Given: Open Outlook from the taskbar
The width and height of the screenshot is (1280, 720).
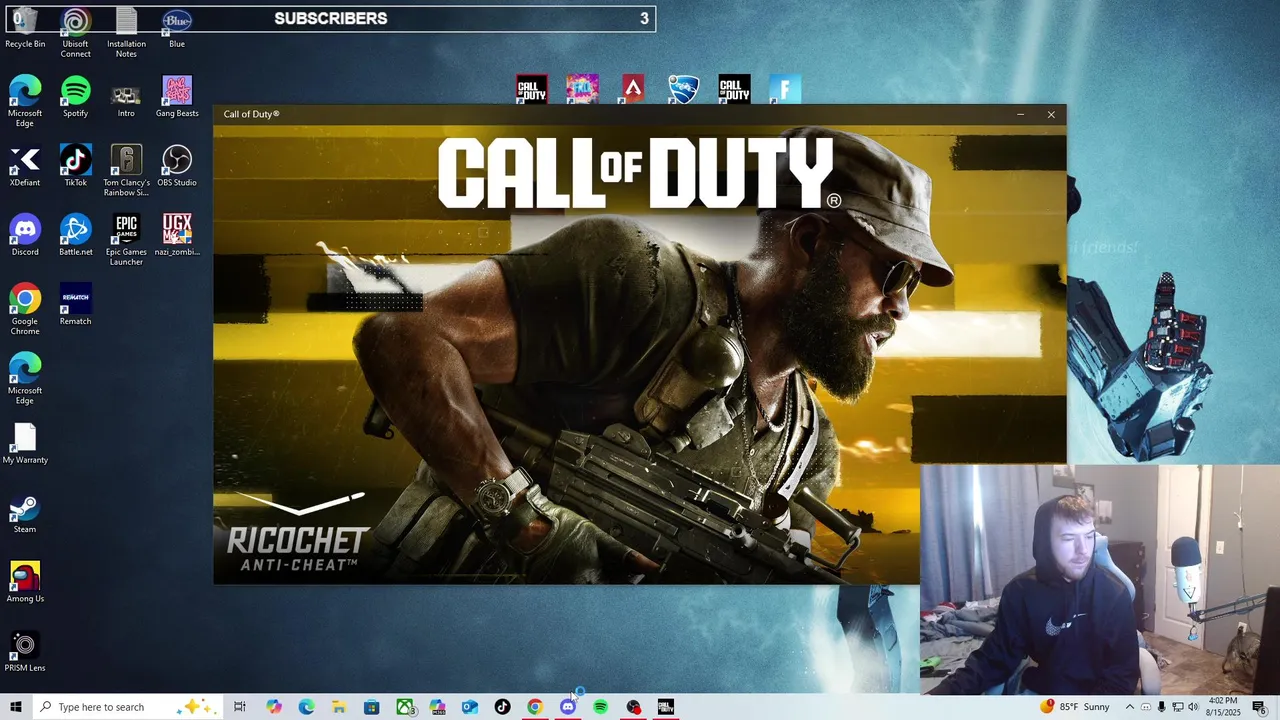Looking at the screenshot, I should pyautogui.click(x=470, y=707).
